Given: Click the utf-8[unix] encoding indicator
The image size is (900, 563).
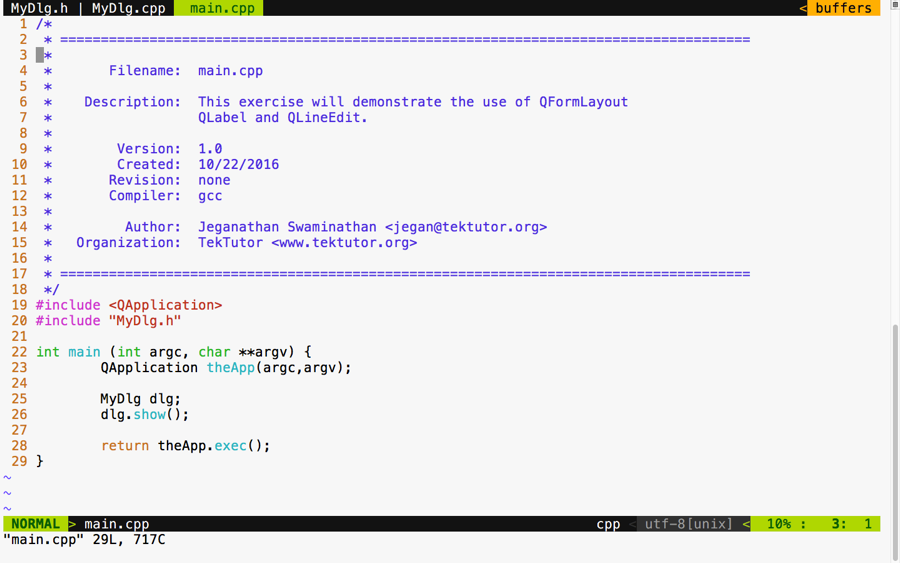Looking at the screenshot, I should [x=688, y=524].
